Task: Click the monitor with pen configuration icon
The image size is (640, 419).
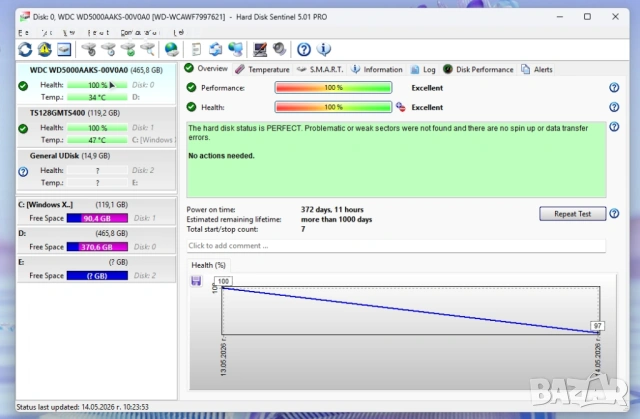Action: click(x=260, y=49)
